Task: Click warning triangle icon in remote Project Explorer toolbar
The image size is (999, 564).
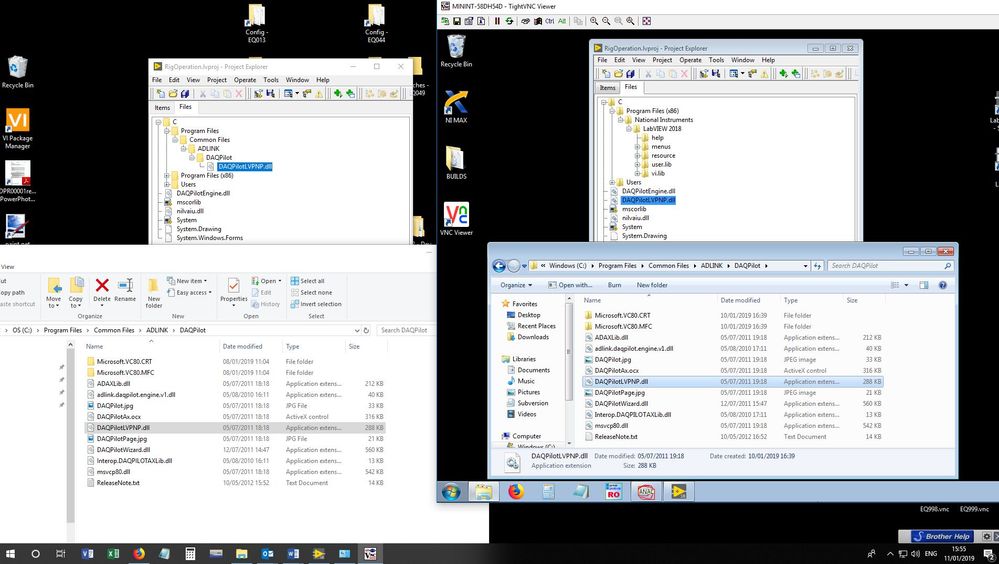Action: click(x=765, y=74)
